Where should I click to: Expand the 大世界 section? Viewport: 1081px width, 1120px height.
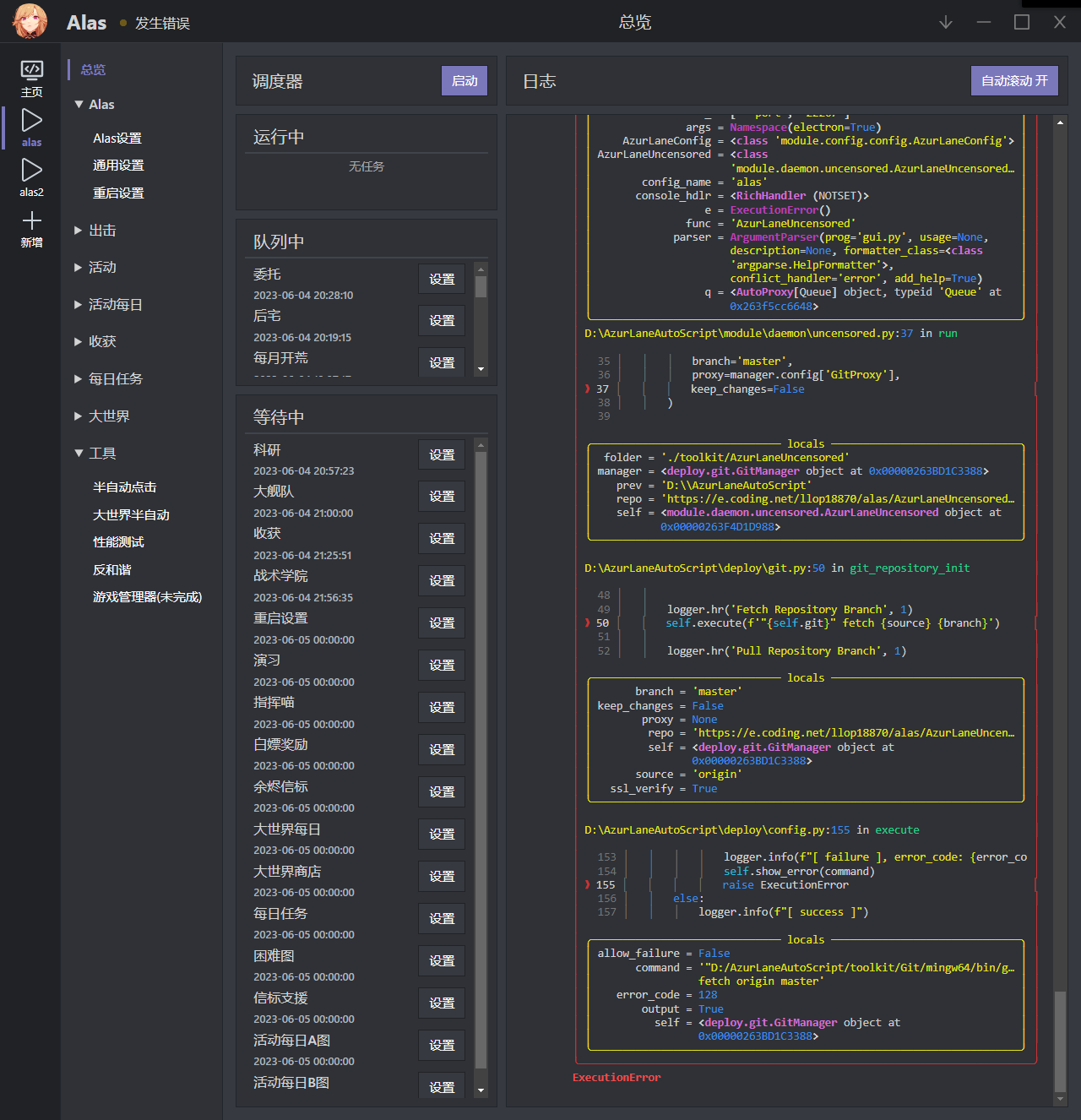(x=108, y=416)
